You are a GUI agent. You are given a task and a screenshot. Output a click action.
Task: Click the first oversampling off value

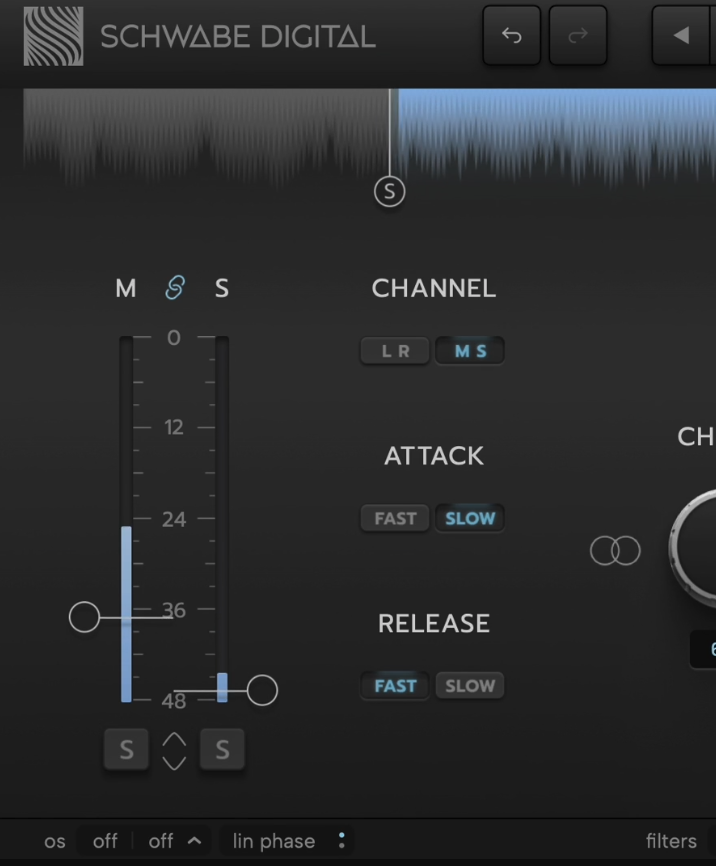[105, 841]
